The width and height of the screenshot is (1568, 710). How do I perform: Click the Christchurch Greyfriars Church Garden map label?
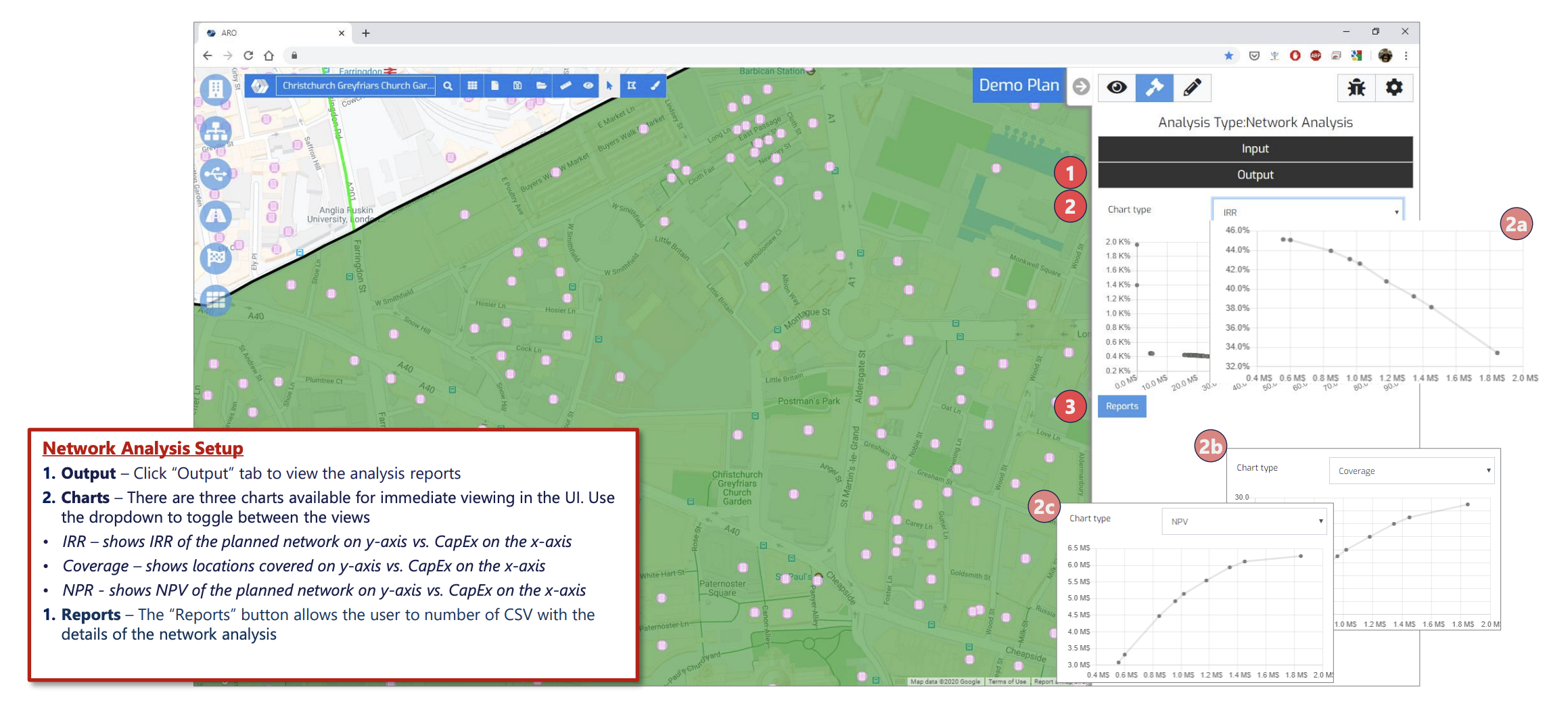(x=737, y=488)
